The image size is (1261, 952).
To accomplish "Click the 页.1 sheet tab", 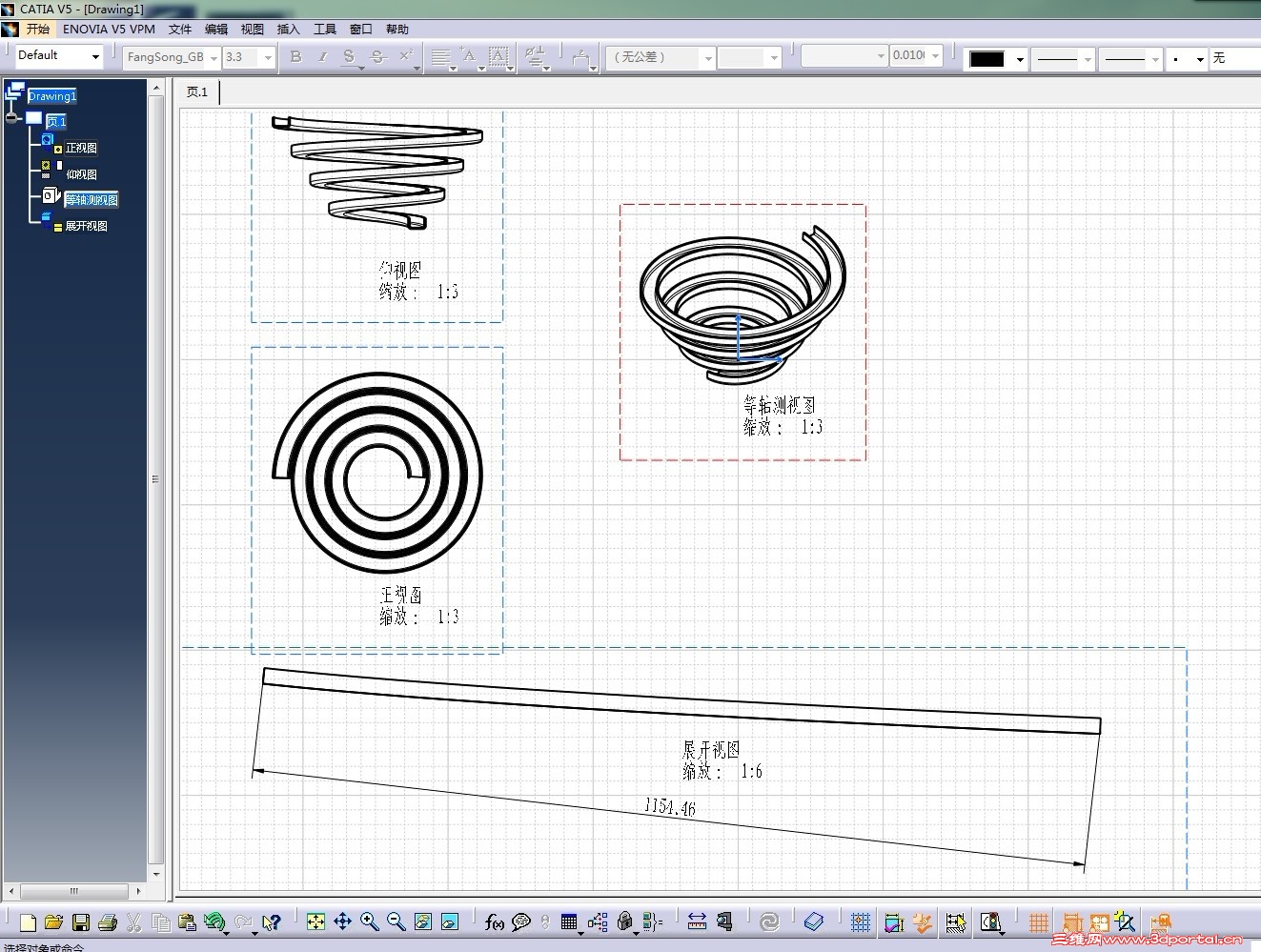I will [x=197, y=92].
